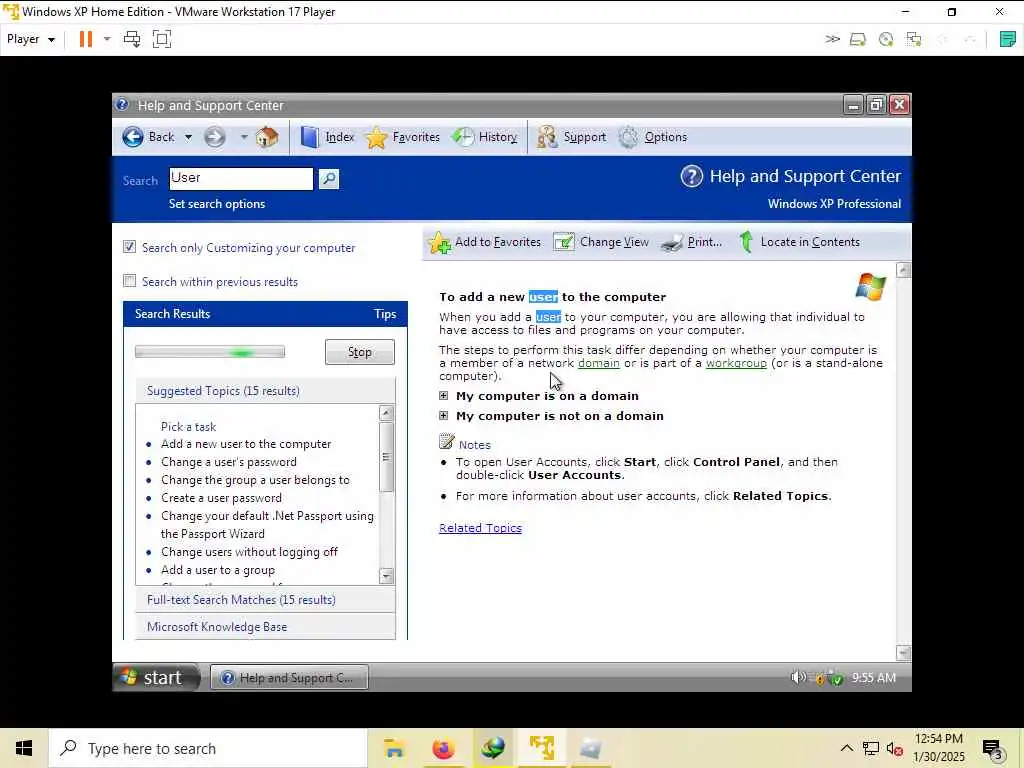This screenshot has height=768, width=1024.
Task: Click Locate in Contents
Action: tap(800, 242)
